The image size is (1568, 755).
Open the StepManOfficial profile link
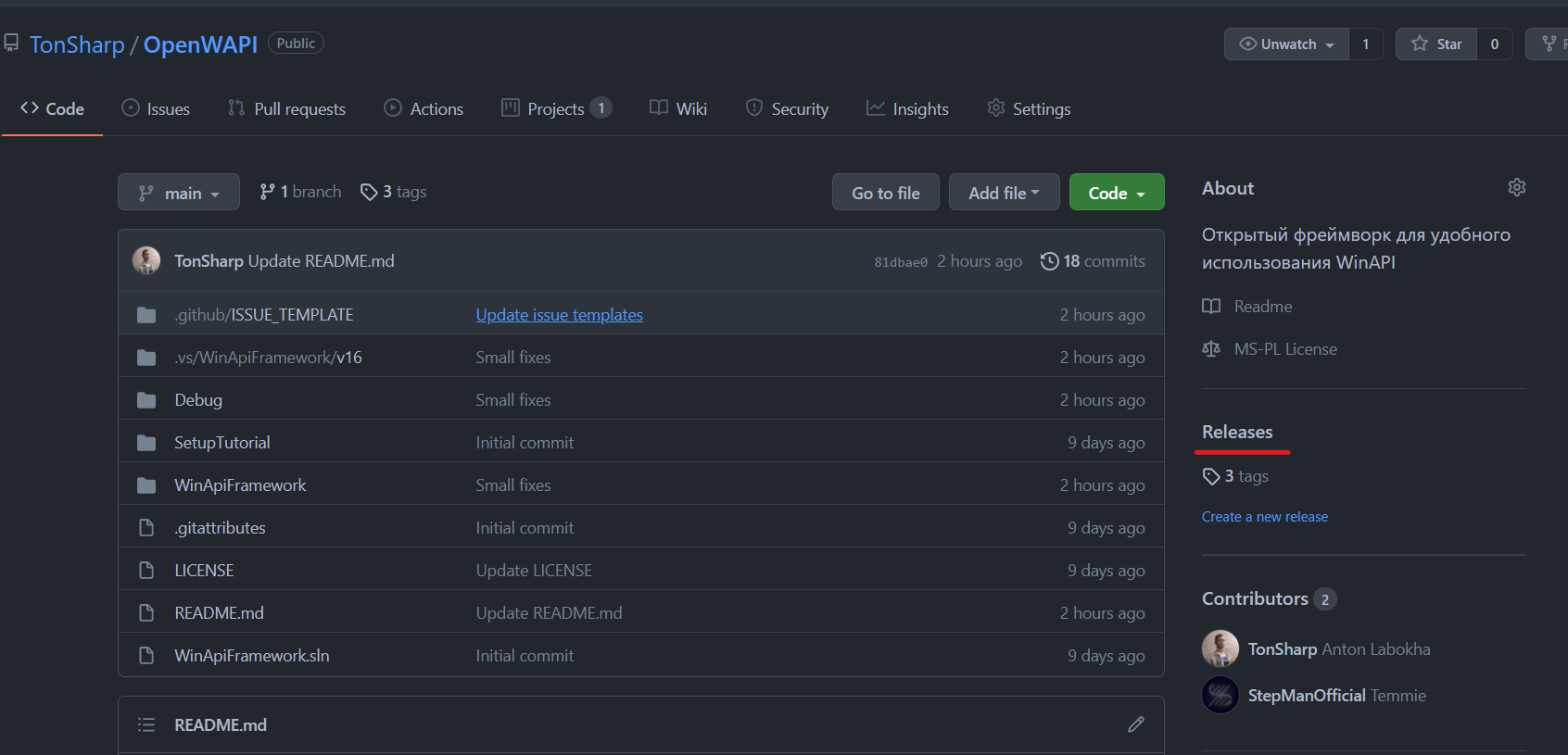[x=1307, y=696]
